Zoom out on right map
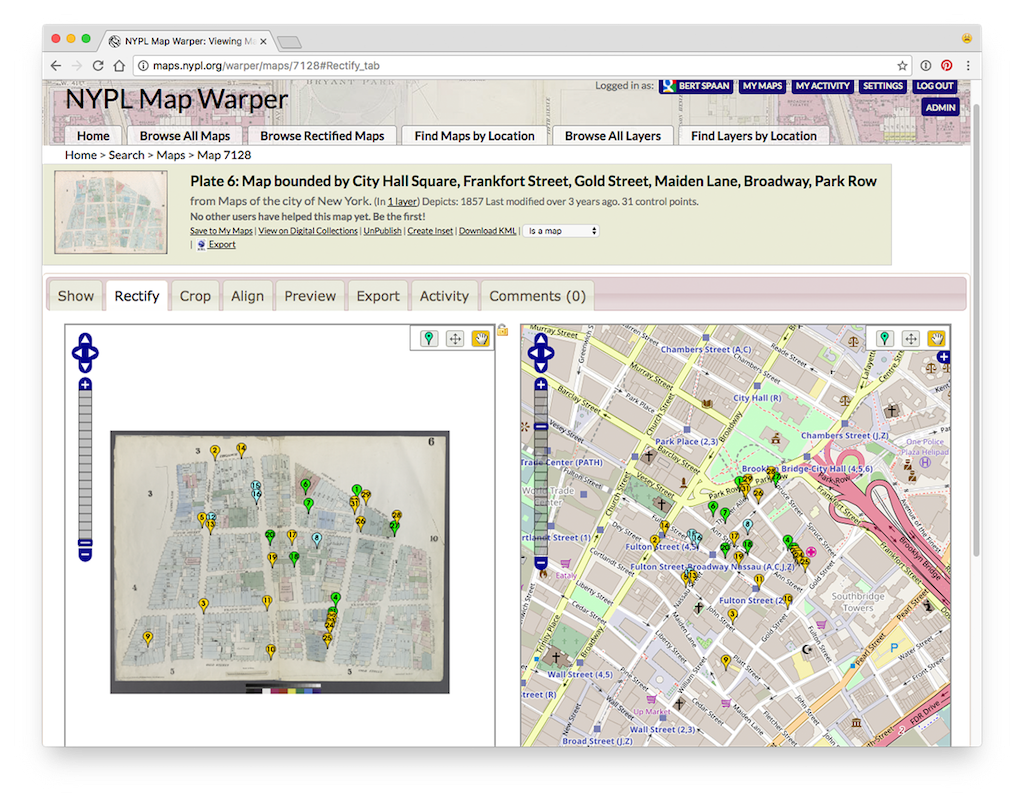1024x807 pixels. click(541, 564)
